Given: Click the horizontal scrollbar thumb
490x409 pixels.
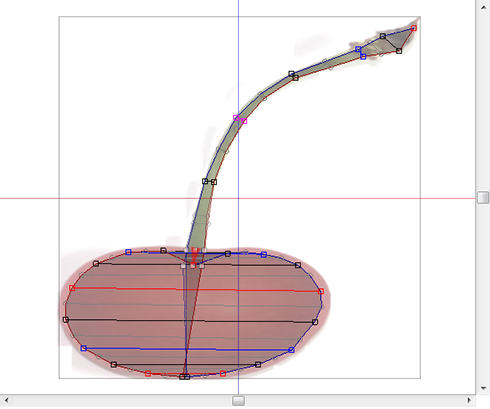Looking at the screenshot, I should click(238, 400).
